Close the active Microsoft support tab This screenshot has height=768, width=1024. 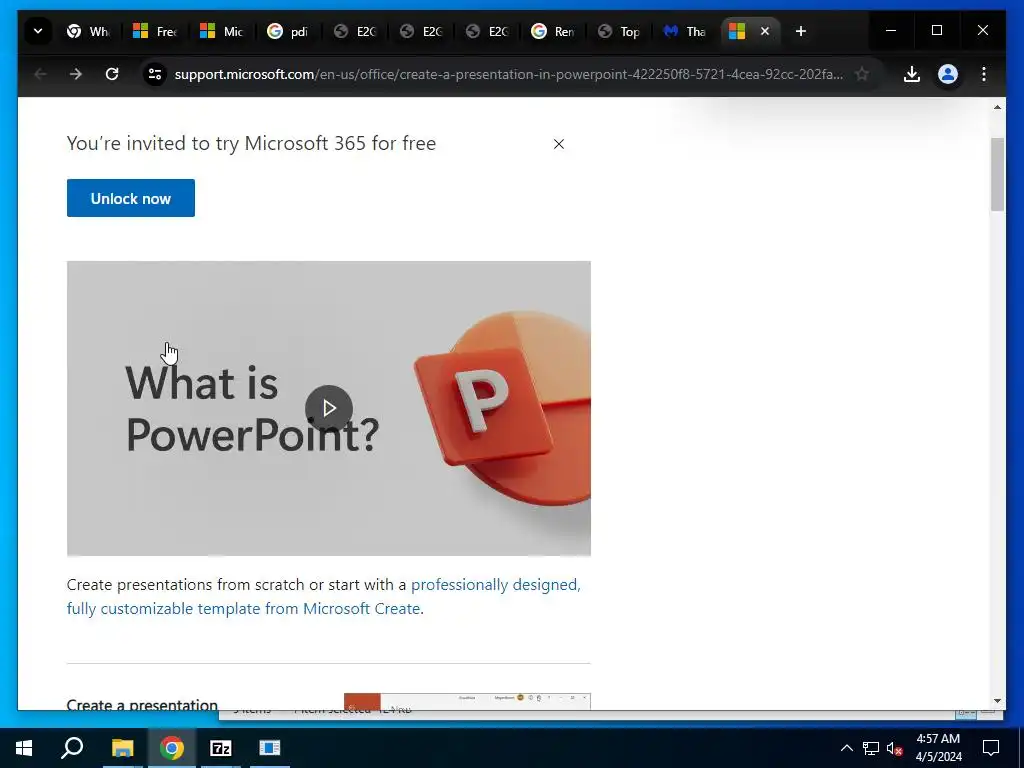pos(765,31)
